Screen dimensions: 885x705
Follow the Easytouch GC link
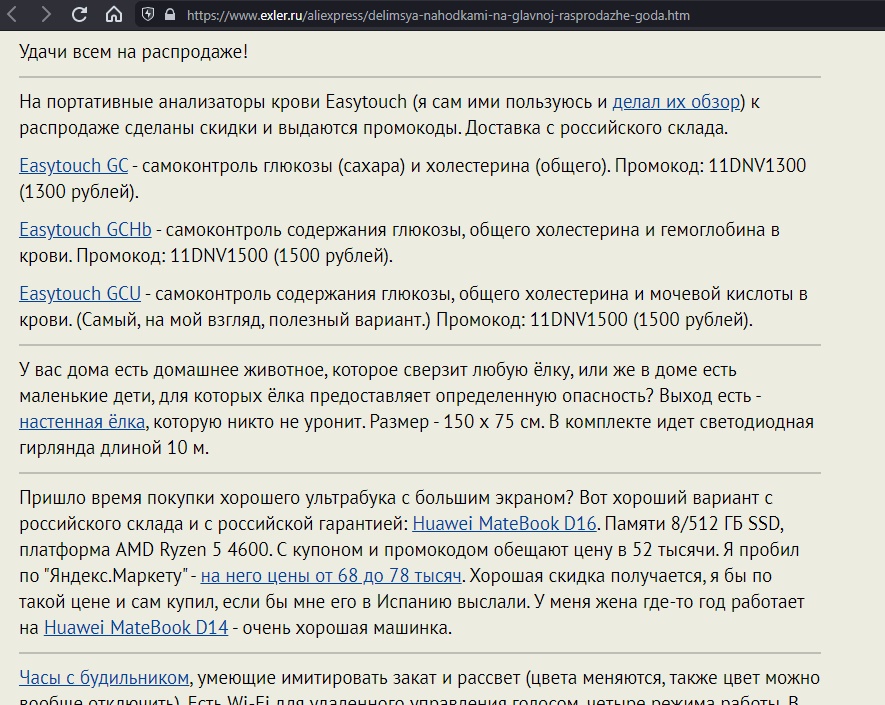[74, 166]
